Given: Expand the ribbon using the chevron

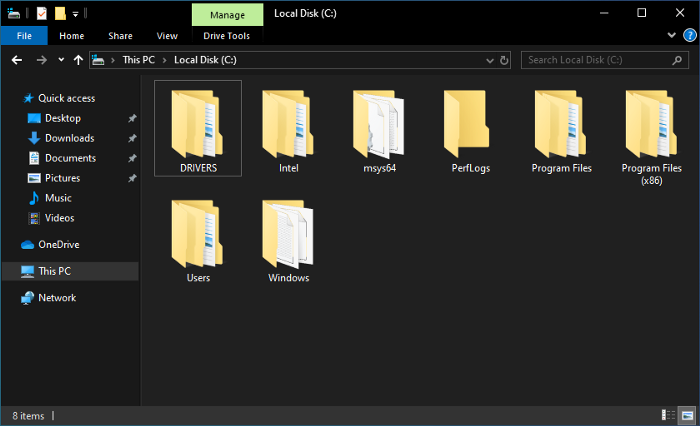Looking at the screenshot, I should [x=673, y=35].
